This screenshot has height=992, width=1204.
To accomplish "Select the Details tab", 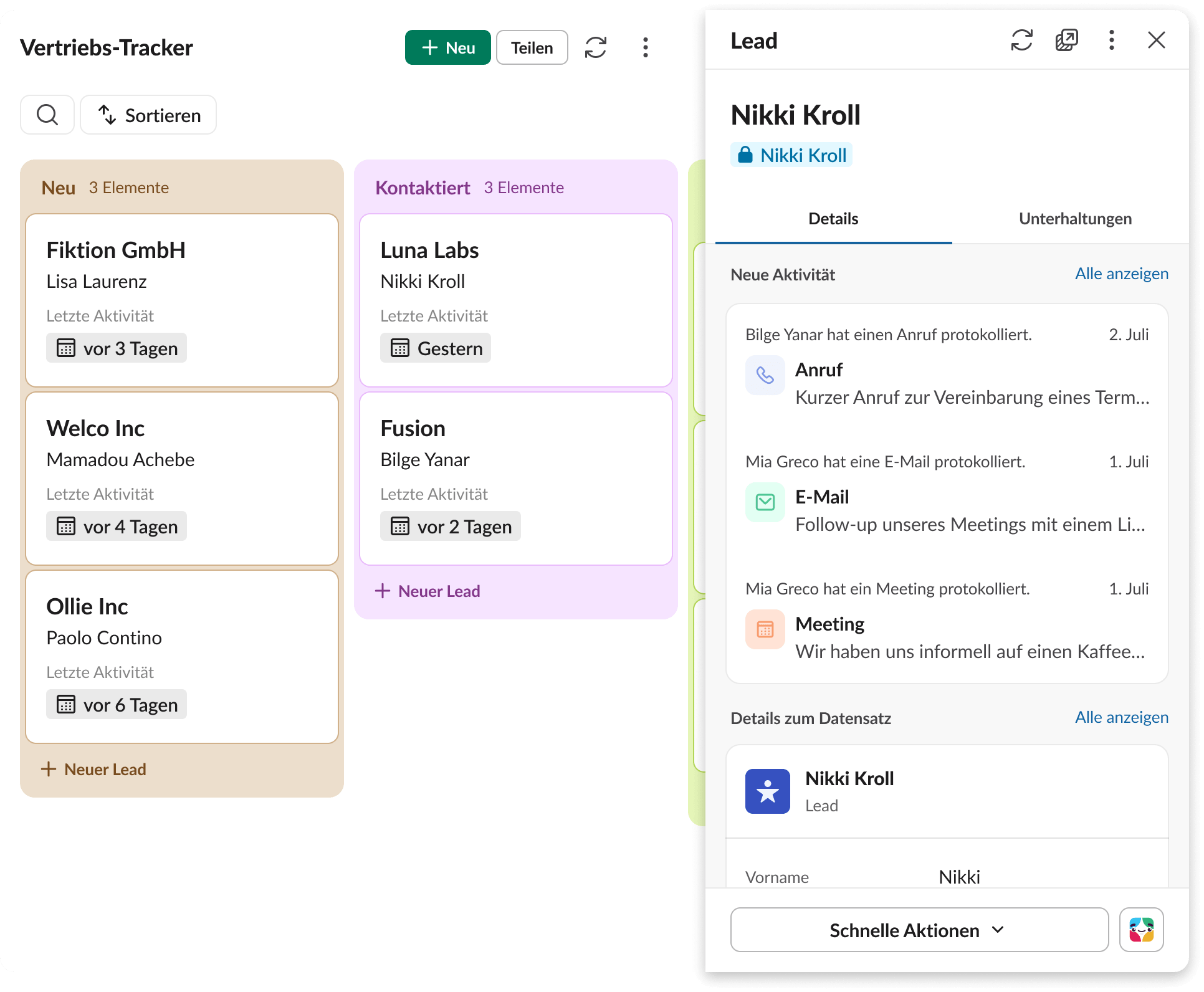I will click(833, 219).
